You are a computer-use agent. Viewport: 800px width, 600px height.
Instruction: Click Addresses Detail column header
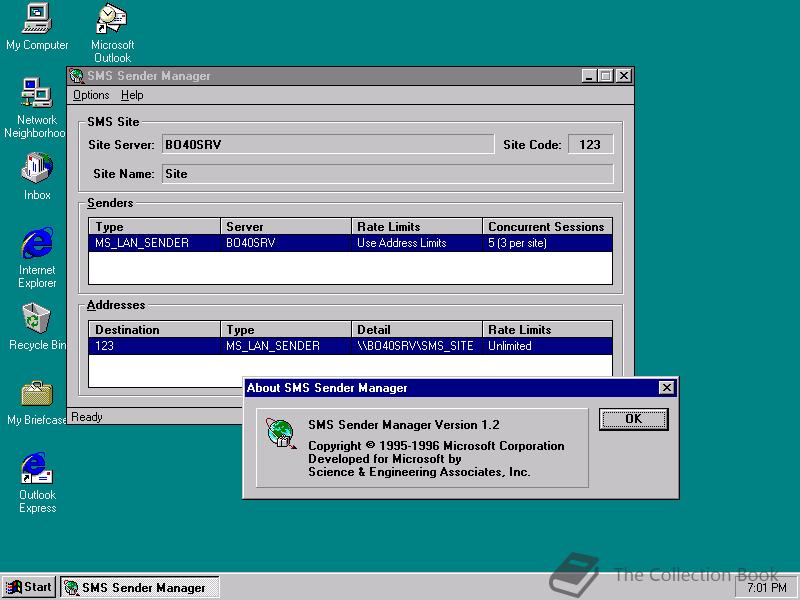tap(417, 330)
